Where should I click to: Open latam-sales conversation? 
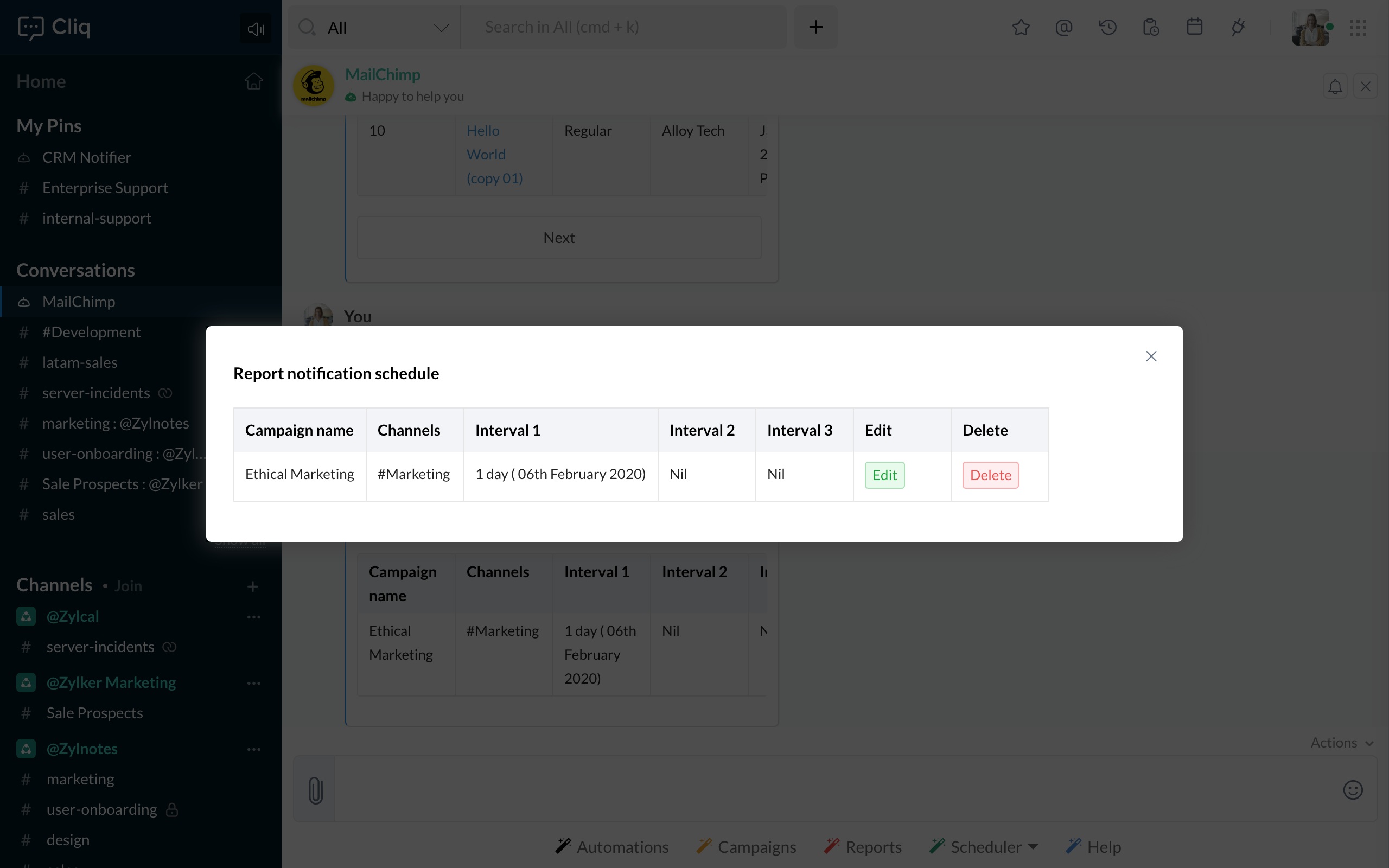tap(80, 362)
